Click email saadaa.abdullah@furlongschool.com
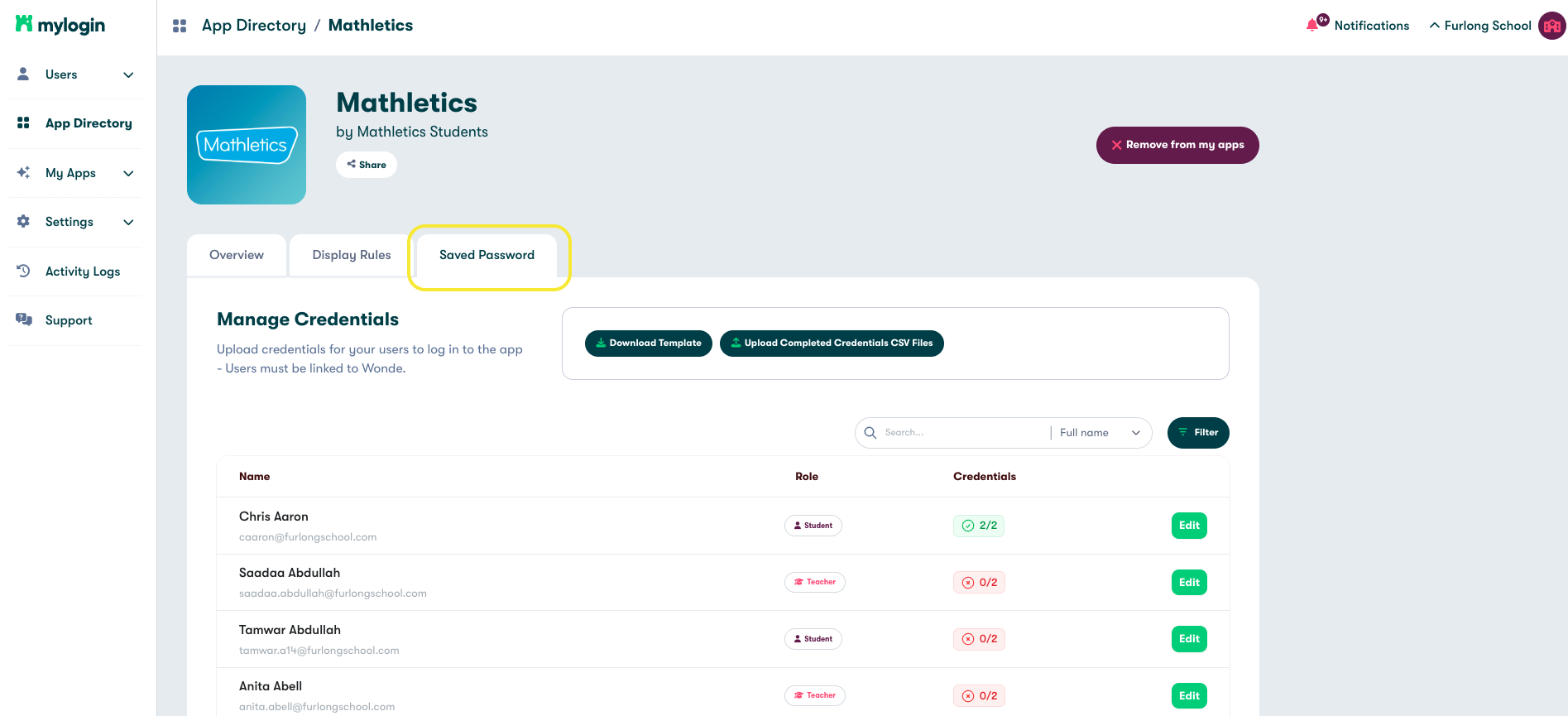Image resolution: width=1568 pixels, height=716 pixels. coord(333,593)
